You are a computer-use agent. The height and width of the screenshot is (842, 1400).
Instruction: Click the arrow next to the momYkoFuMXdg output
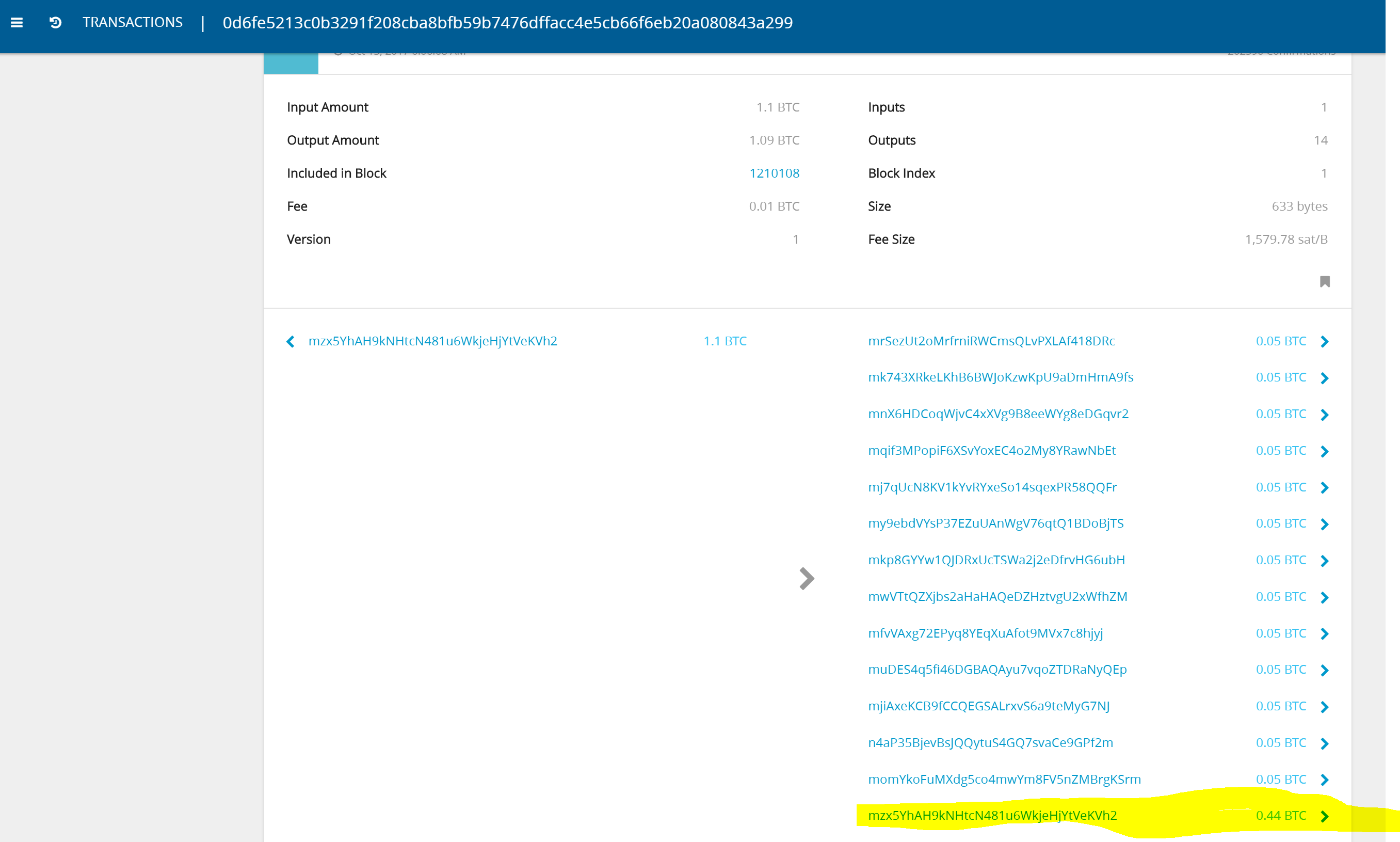coord(1325,780)
